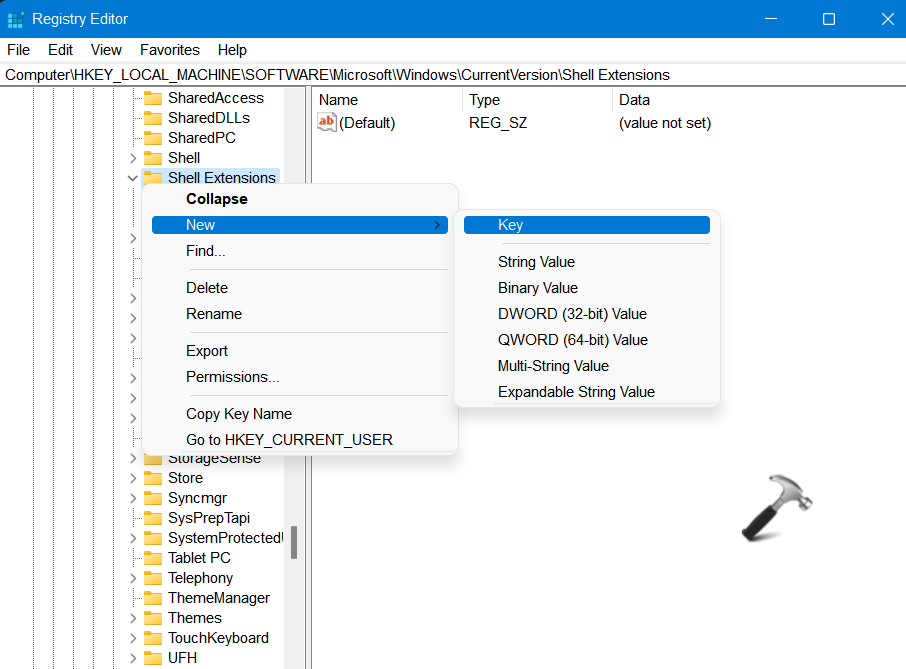906x669 pixels.
Task: Expand the TouchKeyboard tree node
Action: pyautogui.click(x=133, y=638)
